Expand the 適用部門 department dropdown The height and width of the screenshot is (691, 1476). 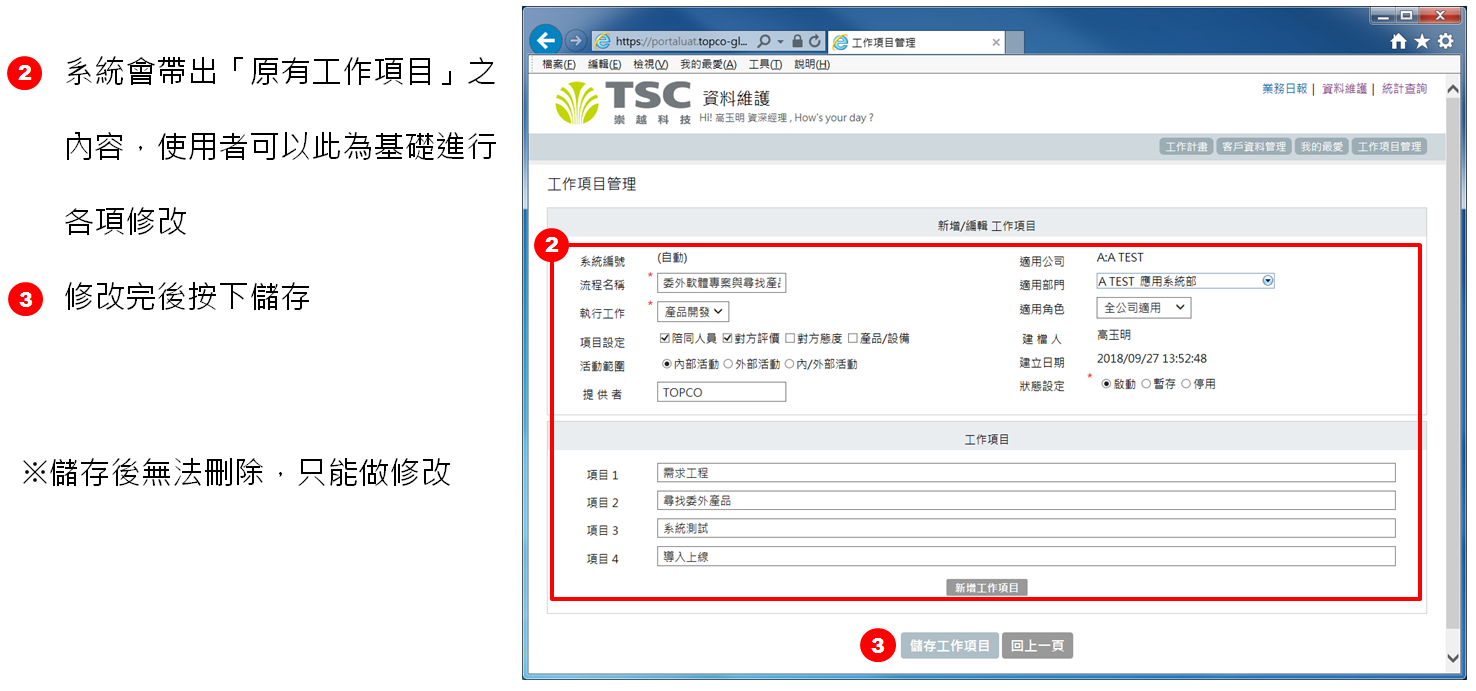(1268, 282)
